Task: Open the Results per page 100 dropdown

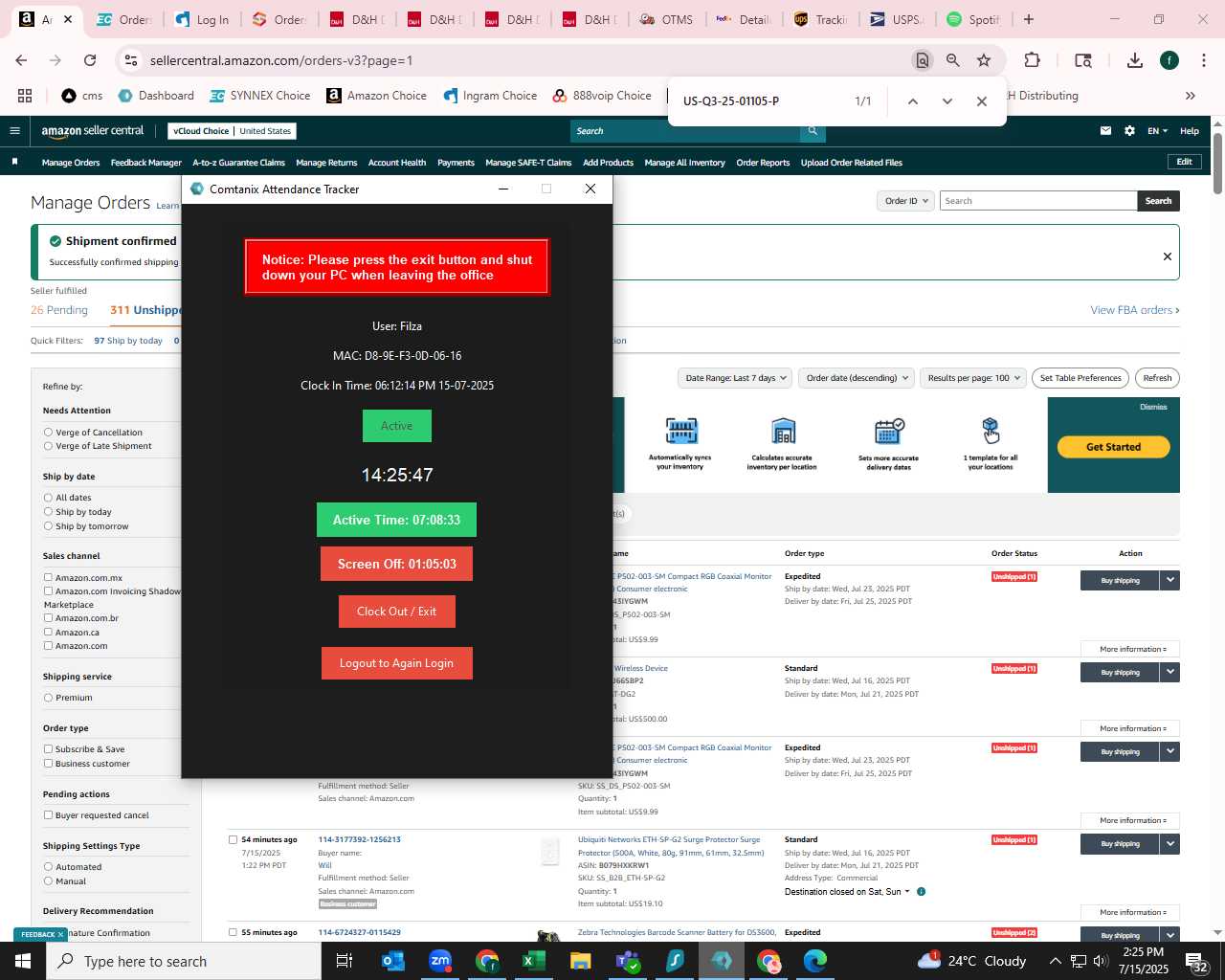Action: [973, 378]
